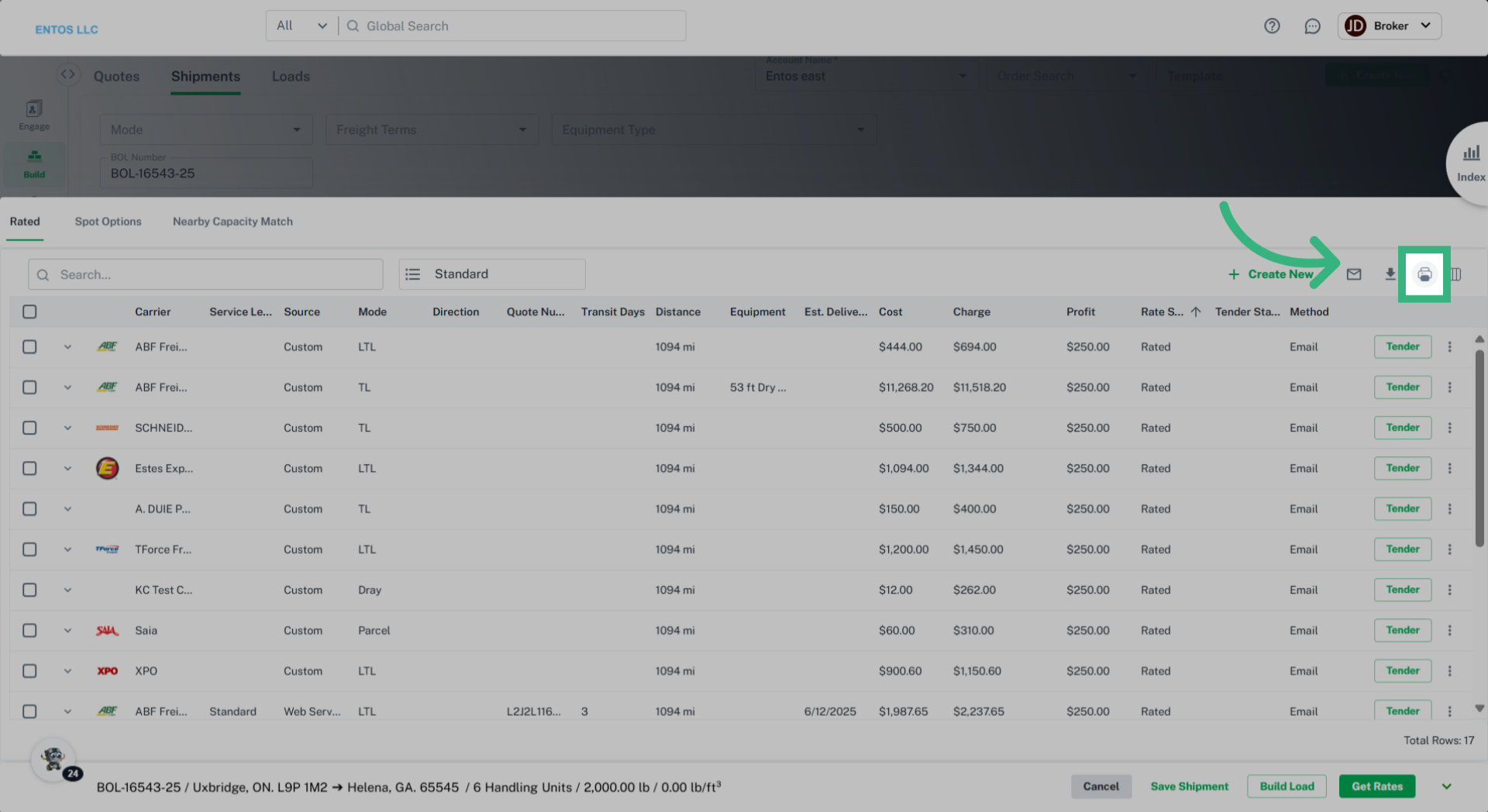Image resolution: width=1488 pixels, height=812 pixels.
Task: Open the Broker account dropdown
Action: coord(1389,26)
